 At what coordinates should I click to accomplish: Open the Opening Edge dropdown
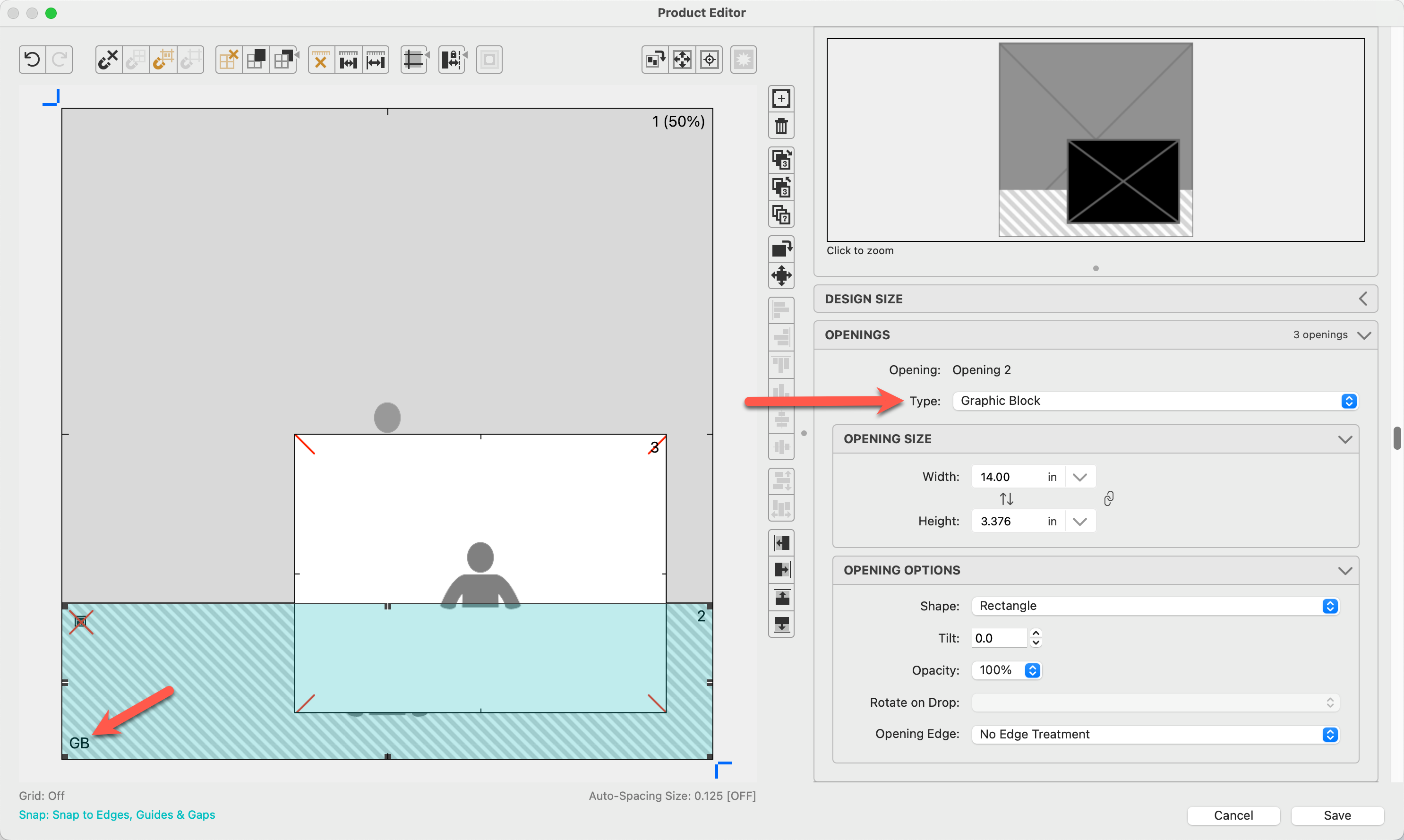[x=1155, y=734]
